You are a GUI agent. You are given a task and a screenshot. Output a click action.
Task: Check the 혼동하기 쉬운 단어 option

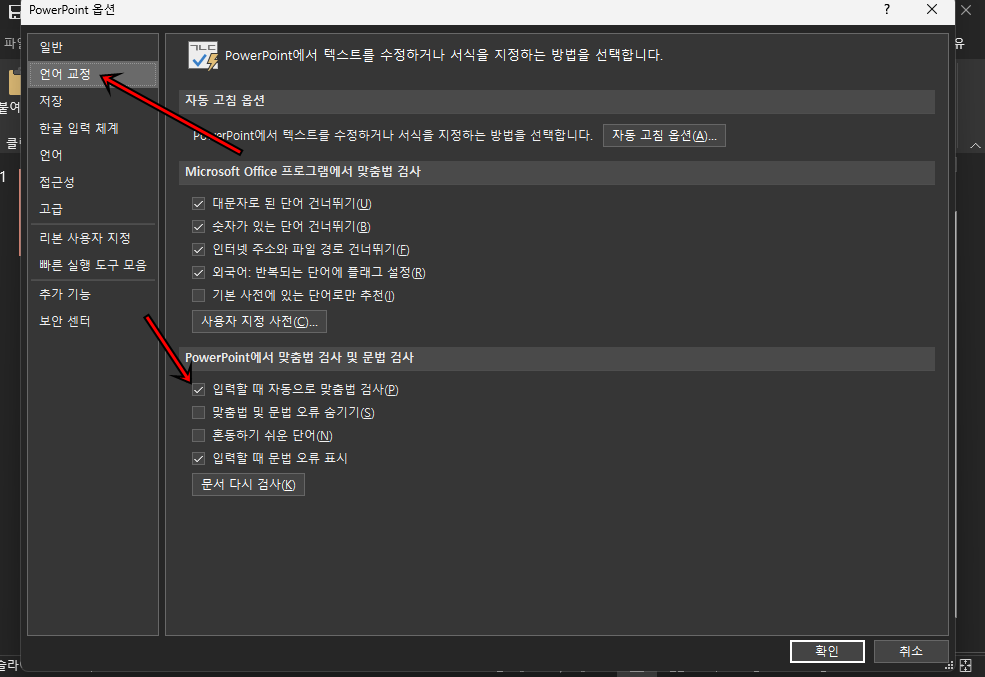coord(199,435)
